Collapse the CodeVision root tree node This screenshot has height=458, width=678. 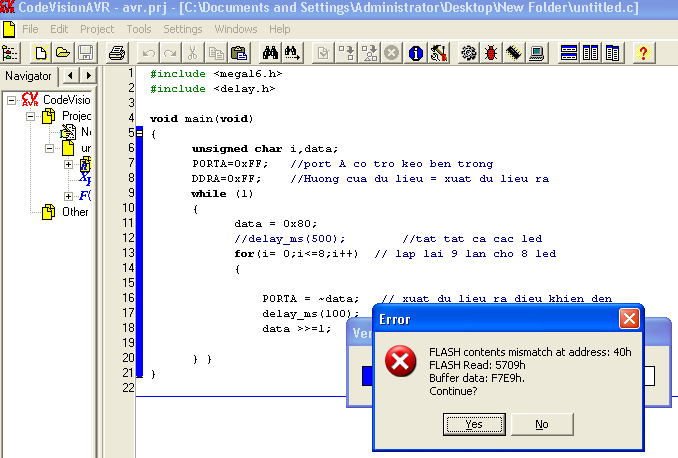tap(12, 100)
